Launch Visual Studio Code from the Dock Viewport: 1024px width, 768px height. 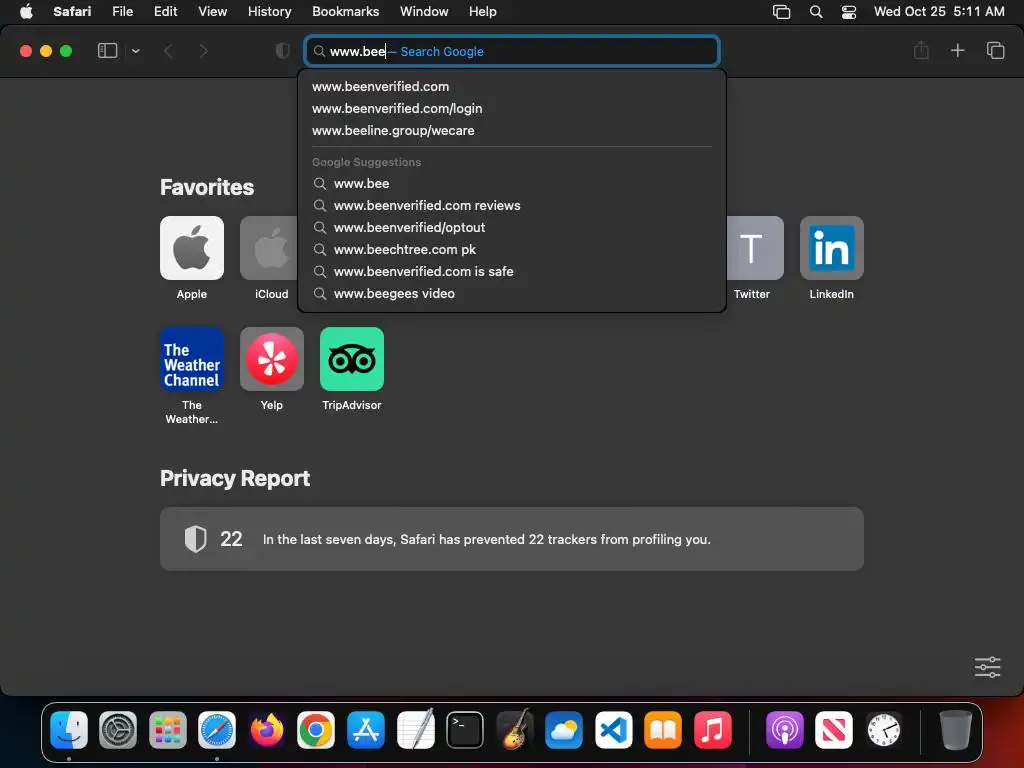pyautogui.click(x=613, y=729)
